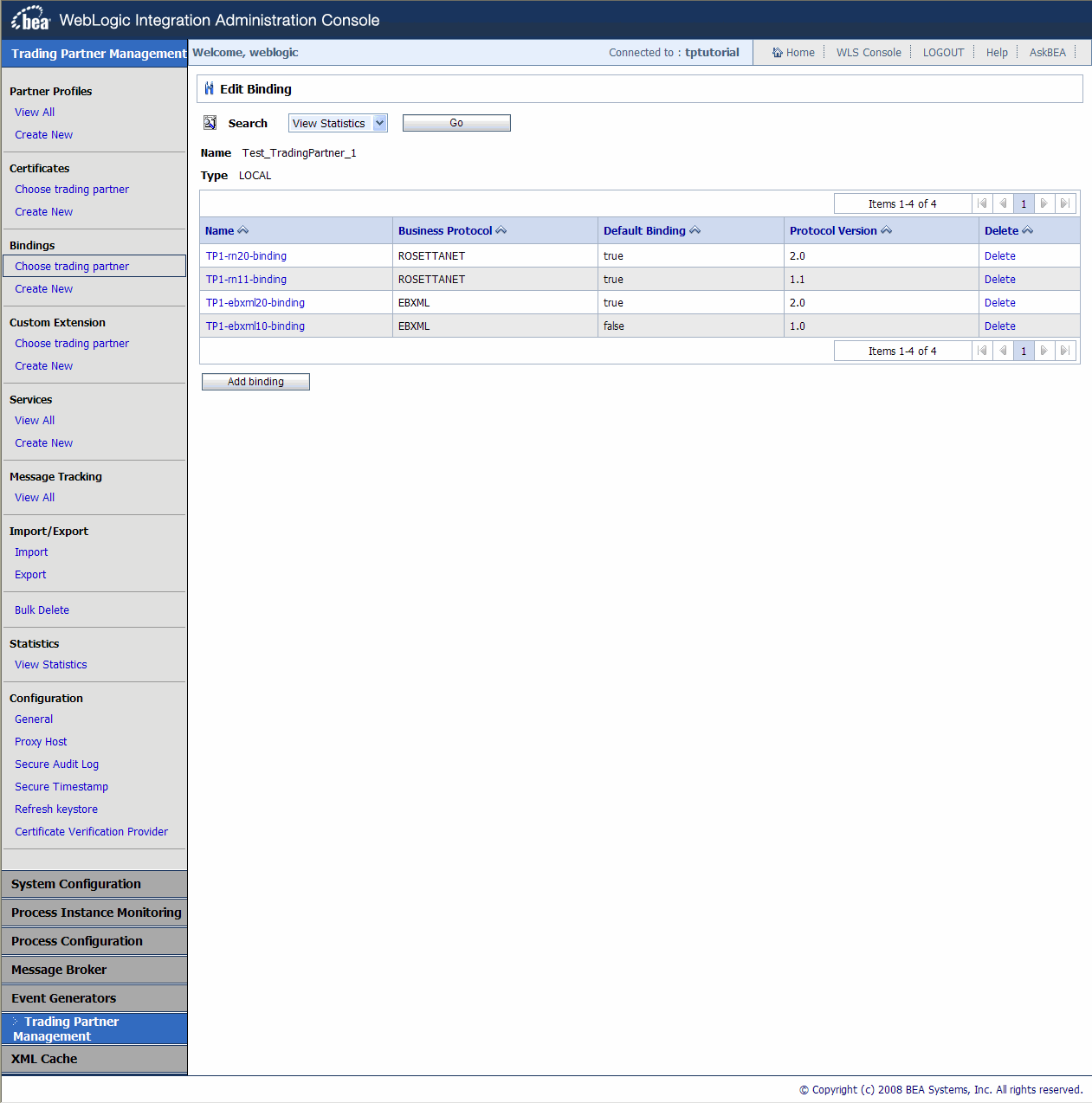Click the Home icon link in header
This screenshot has height=1103, width=1092.
pyautogui.click(x=777, y=53)
